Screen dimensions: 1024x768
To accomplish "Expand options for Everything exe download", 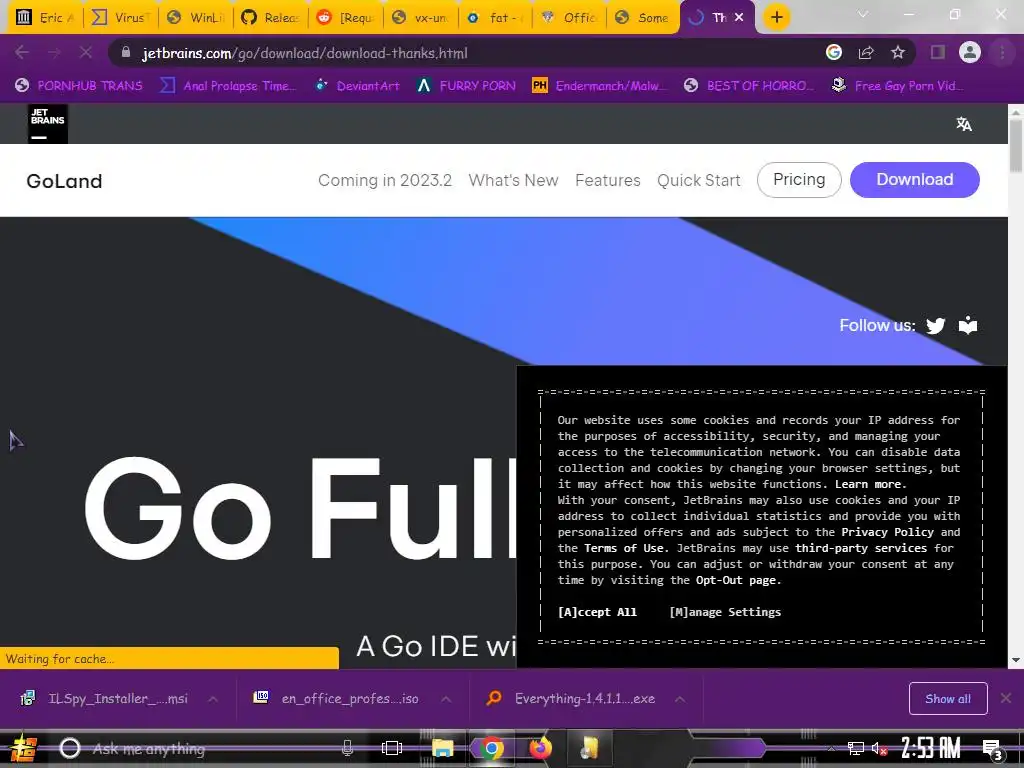I will 680,699.
